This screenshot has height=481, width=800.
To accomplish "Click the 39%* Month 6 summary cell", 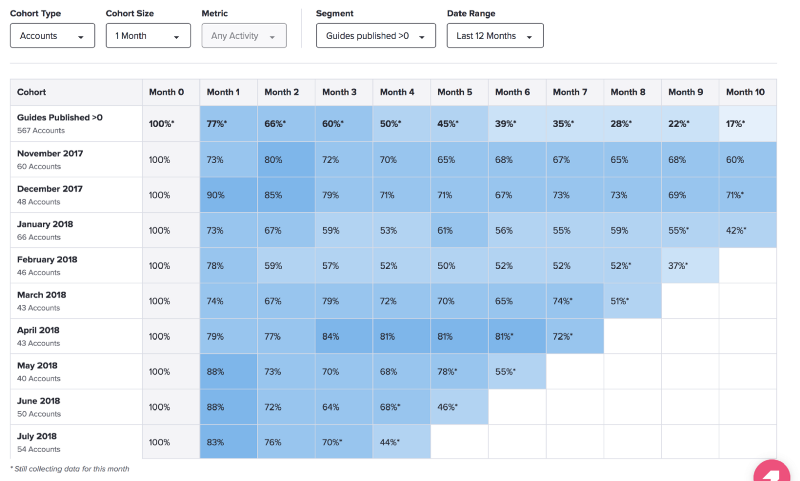I will (517, 123).
